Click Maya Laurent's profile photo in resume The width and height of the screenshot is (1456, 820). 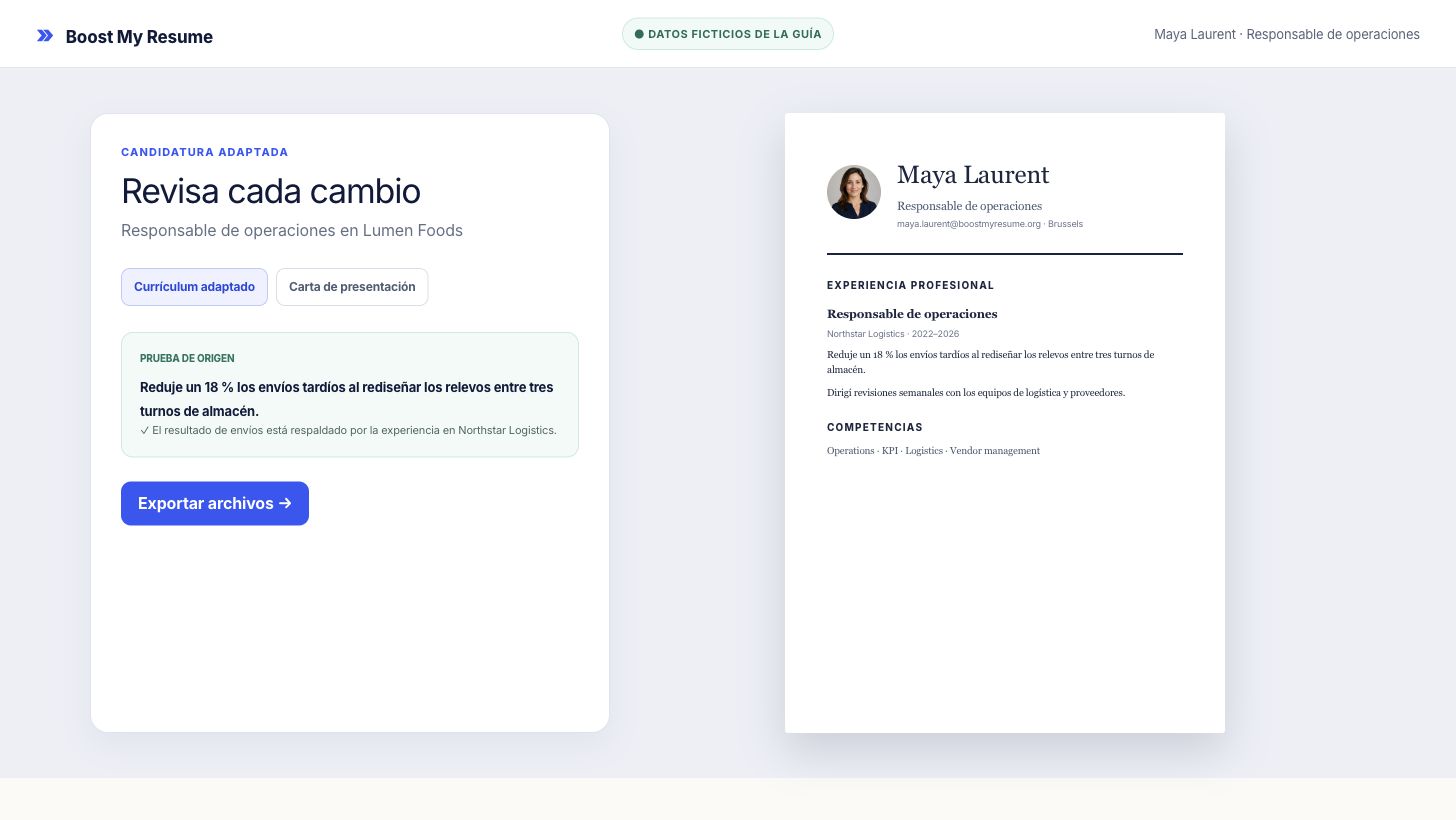tap(854, 192)
